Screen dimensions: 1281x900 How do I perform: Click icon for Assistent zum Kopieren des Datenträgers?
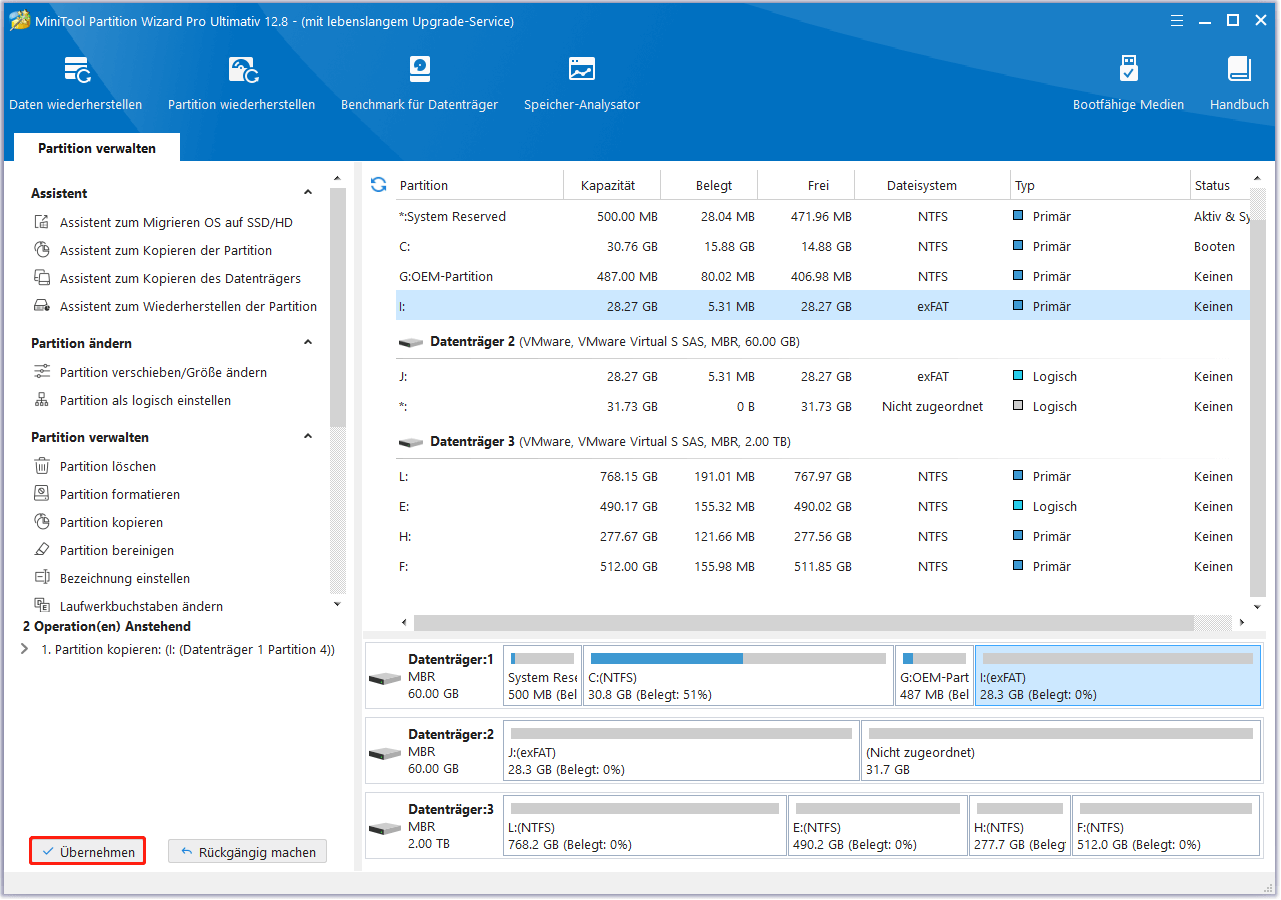pos(42,279)
